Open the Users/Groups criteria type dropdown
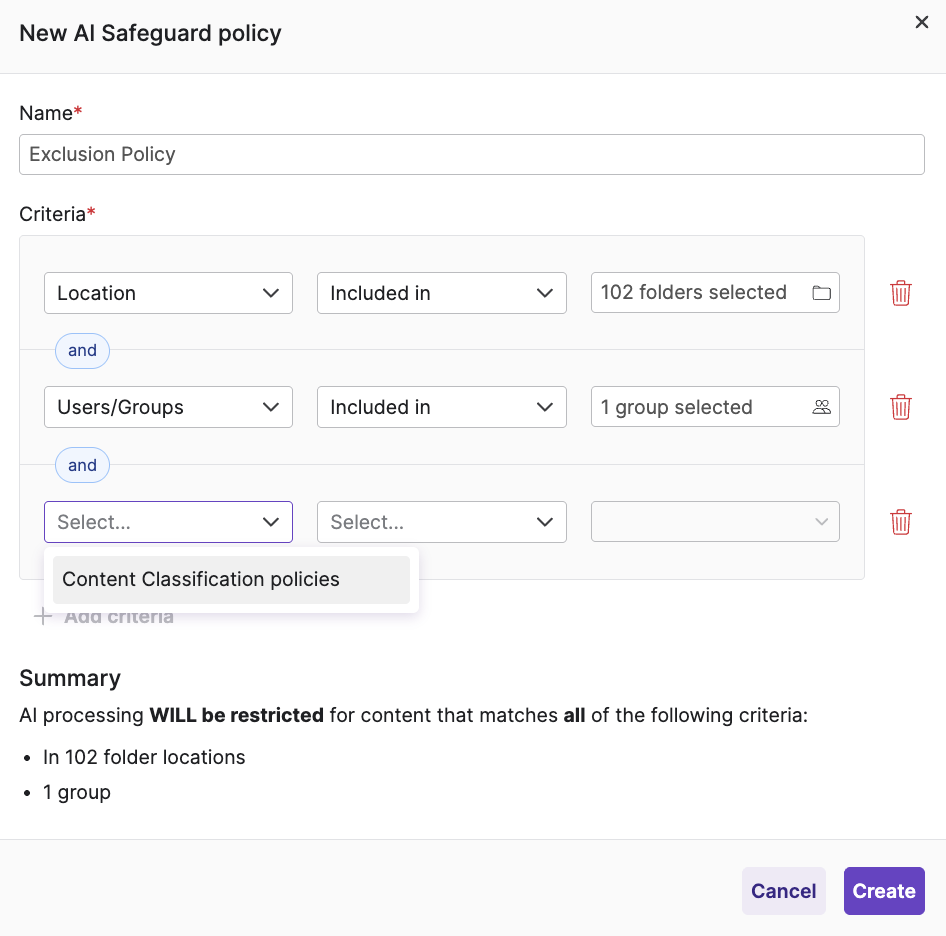946x936 pixels. [168, 407]
